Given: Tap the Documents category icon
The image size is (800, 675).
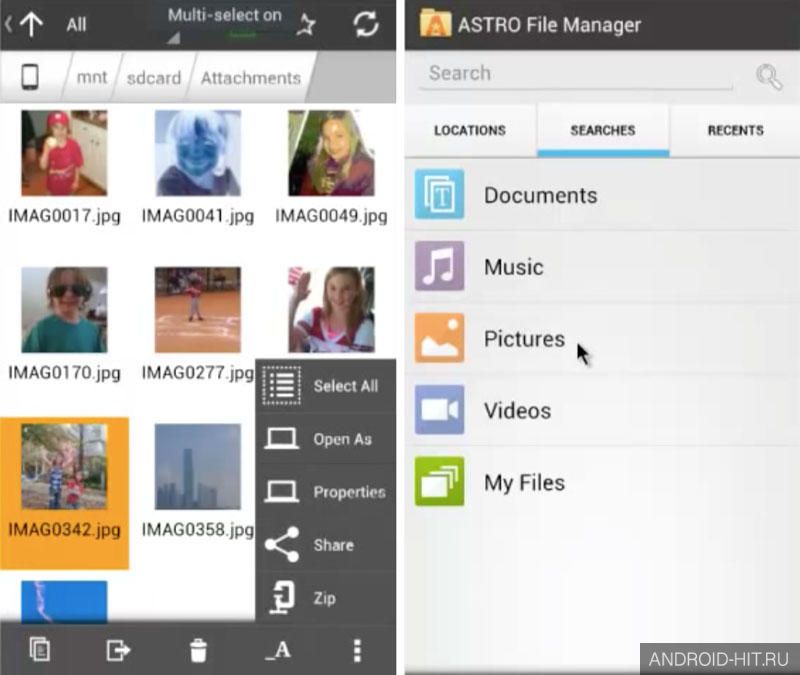Looking at the screenshot, I should (x=439, y=194).
